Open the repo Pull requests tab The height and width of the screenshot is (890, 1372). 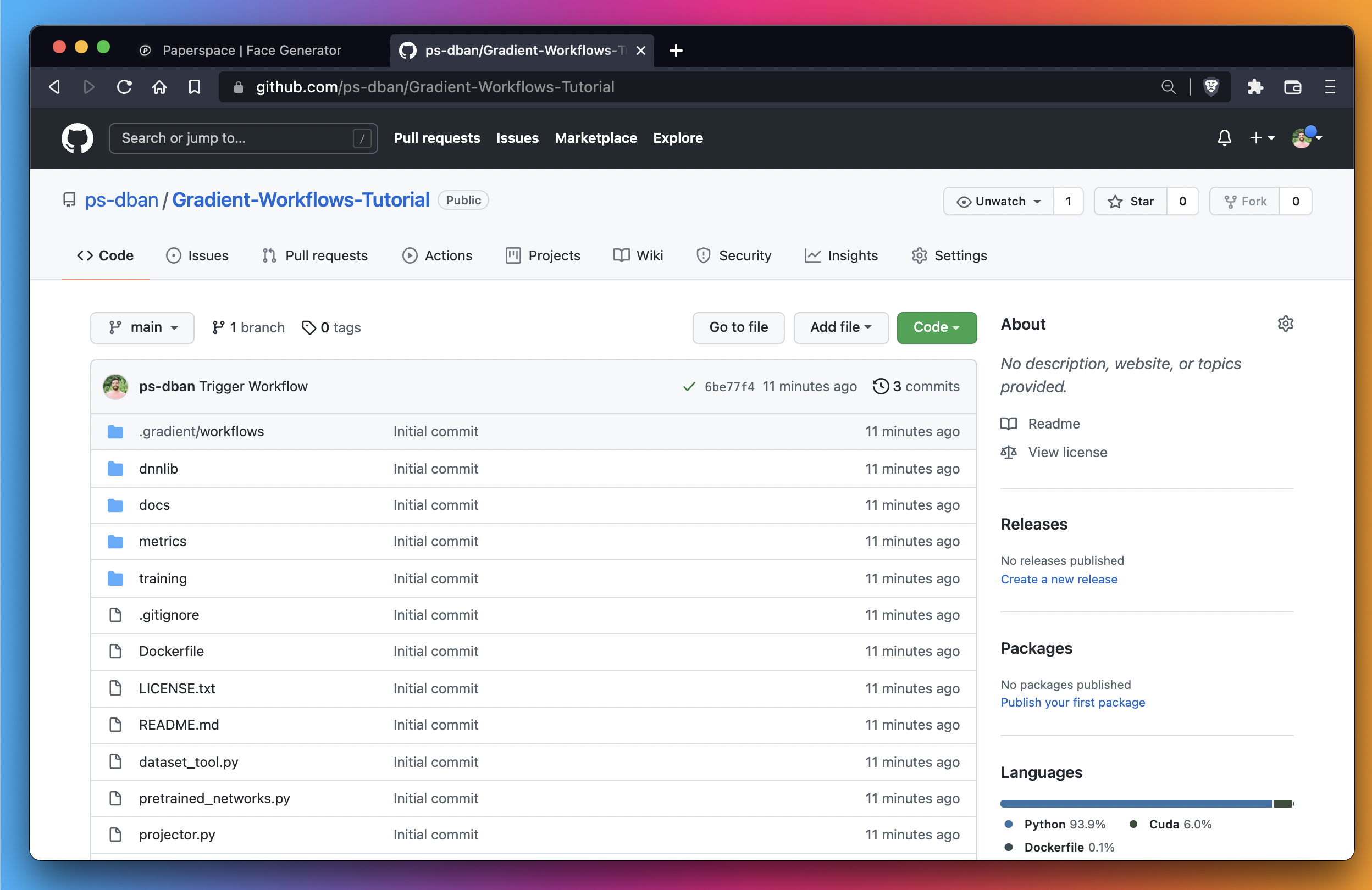click(x=315, y=255)
